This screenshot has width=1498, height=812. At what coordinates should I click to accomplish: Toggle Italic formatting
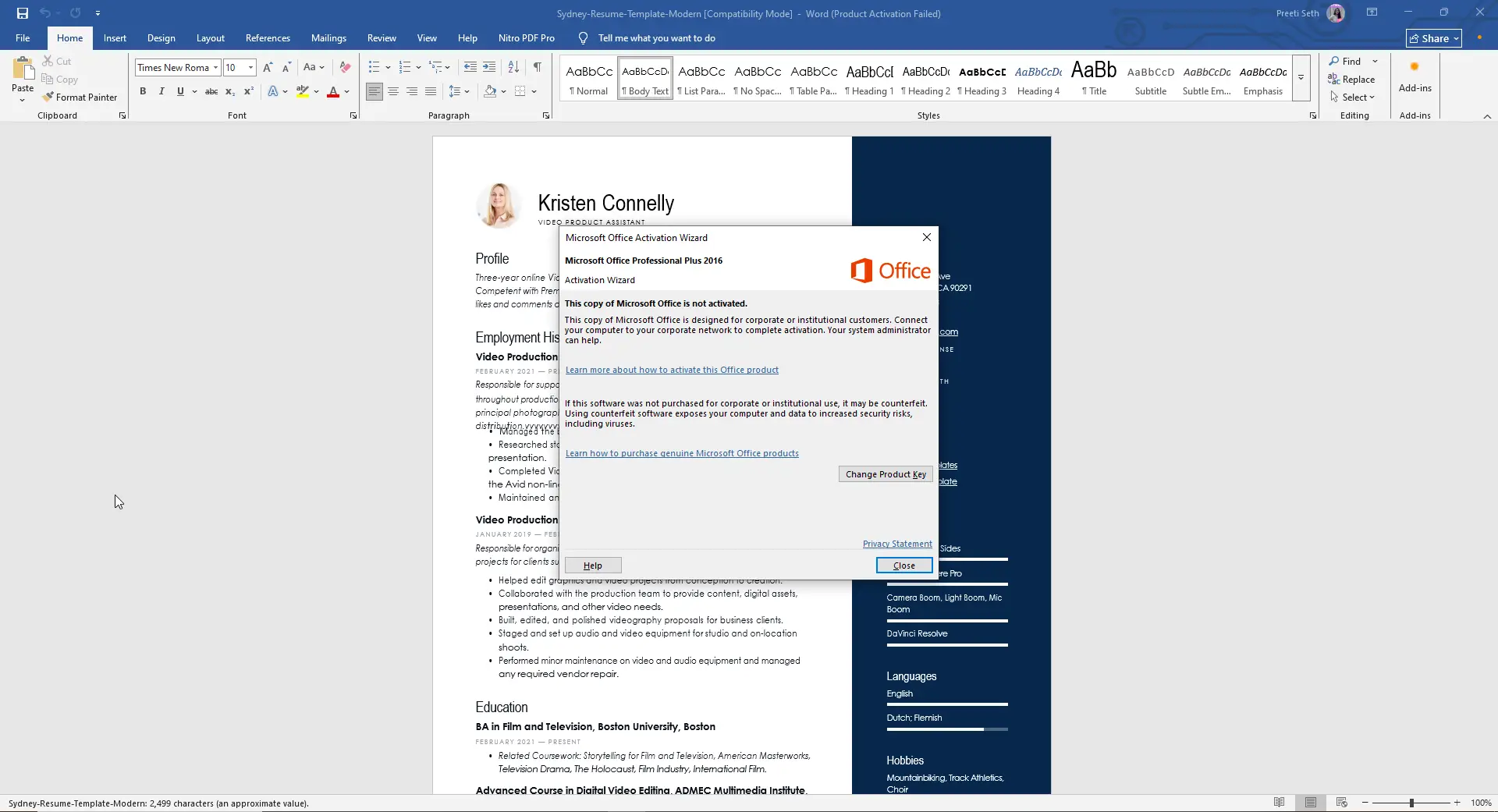pos(162,91)
